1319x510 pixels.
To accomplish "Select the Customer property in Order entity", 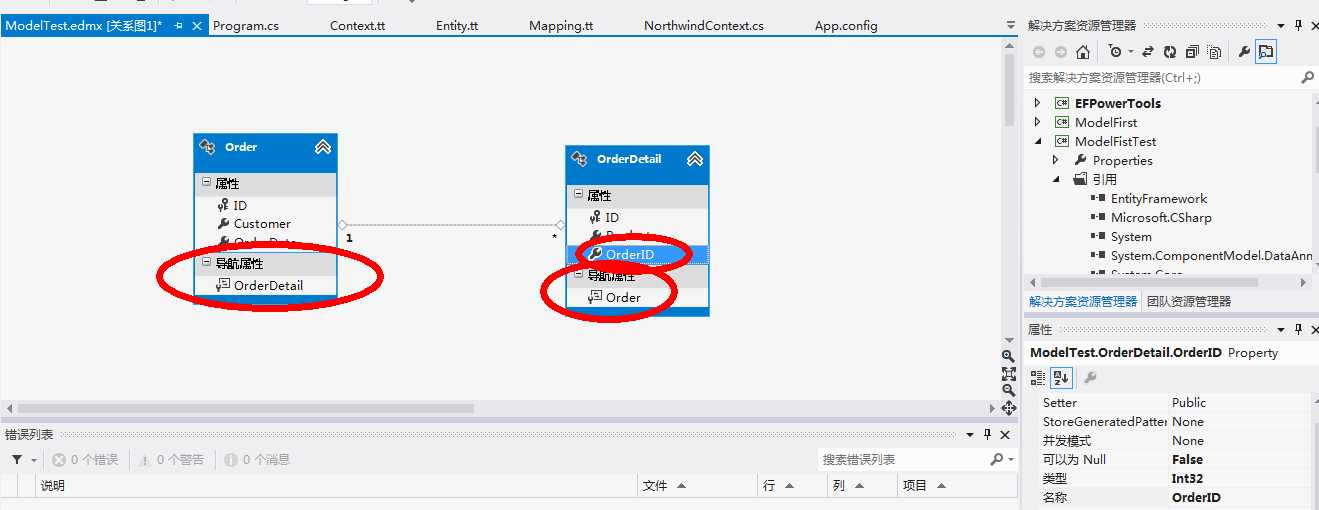I will (x=262, y=224).
